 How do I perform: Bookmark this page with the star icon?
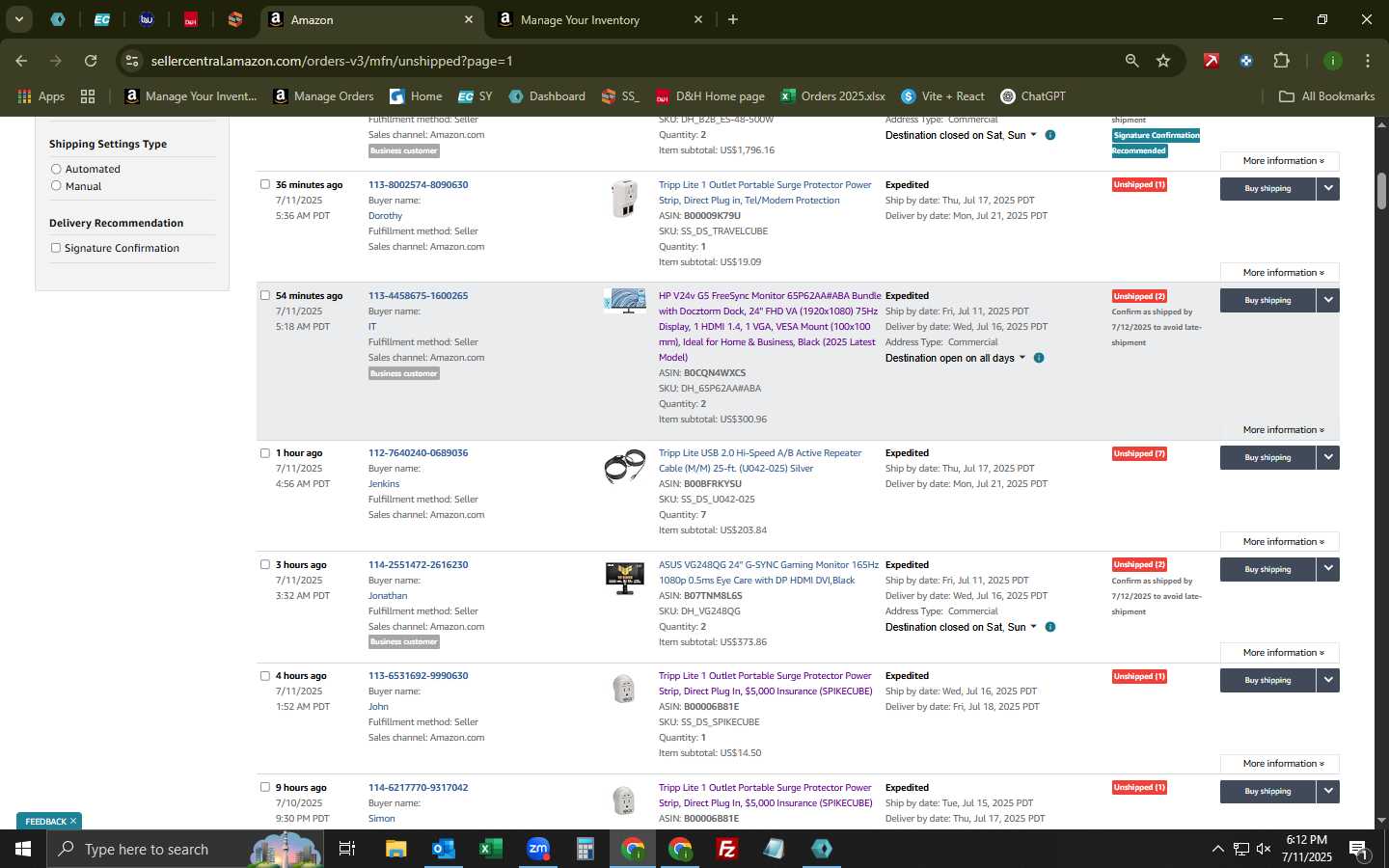point(1163,61)
